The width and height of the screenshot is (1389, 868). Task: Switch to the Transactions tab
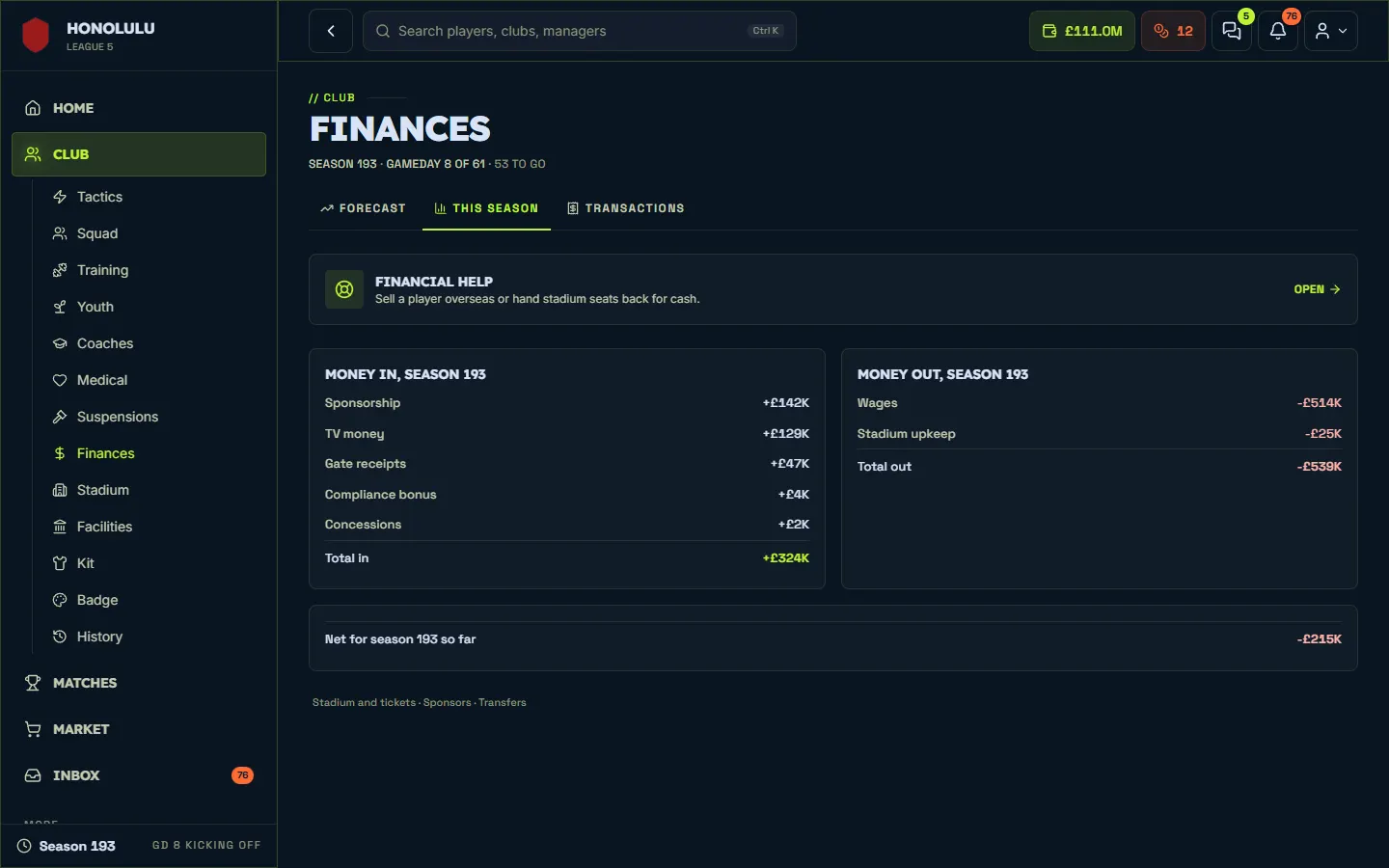click(x=626, y=208)
